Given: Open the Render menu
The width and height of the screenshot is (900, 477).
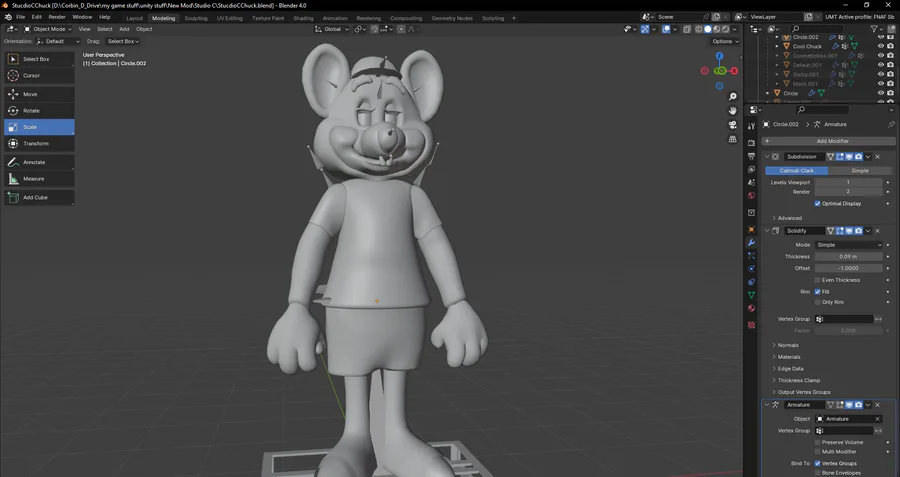Looking at the screenshot, I should pos(57,17).
